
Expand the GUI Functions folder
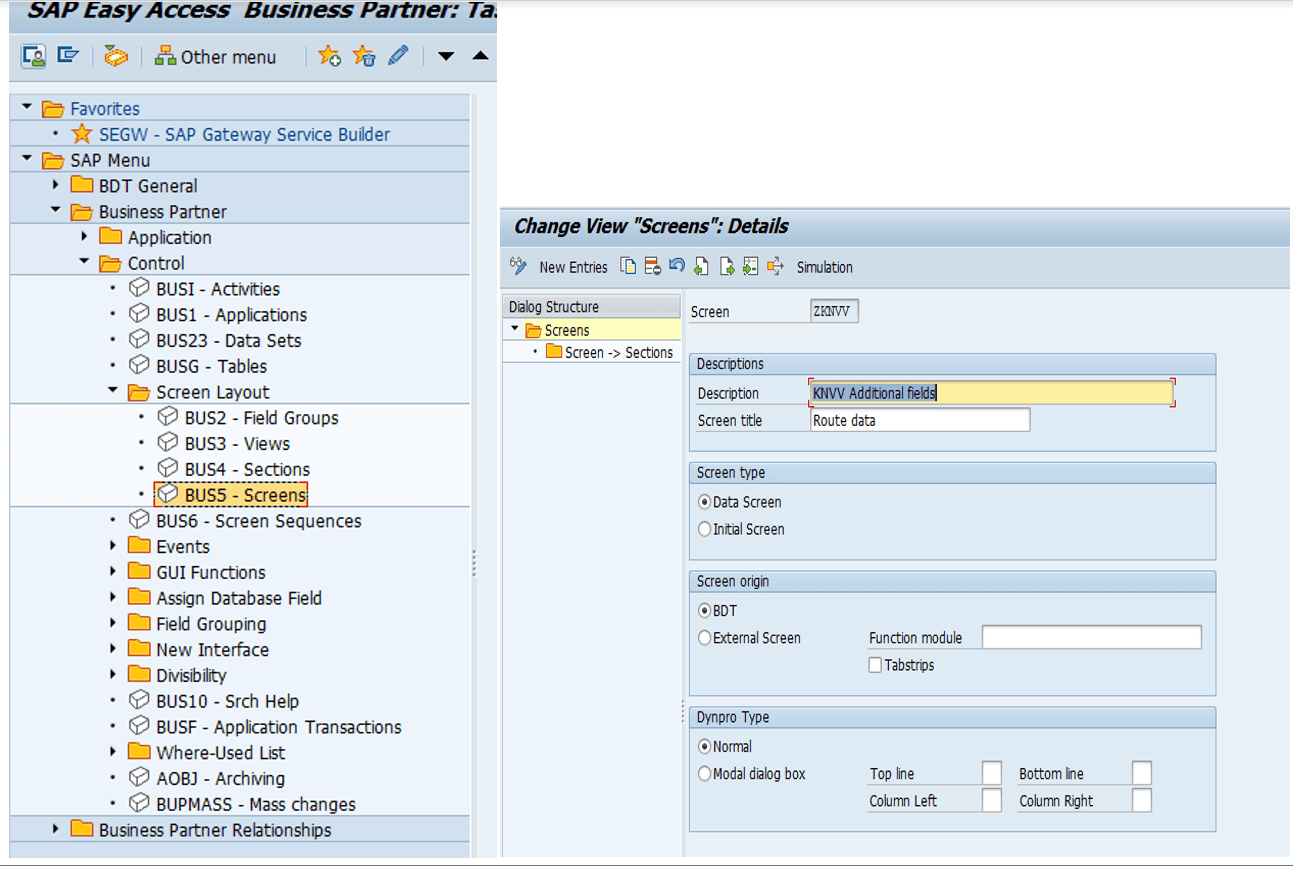[x=113, y=572]
